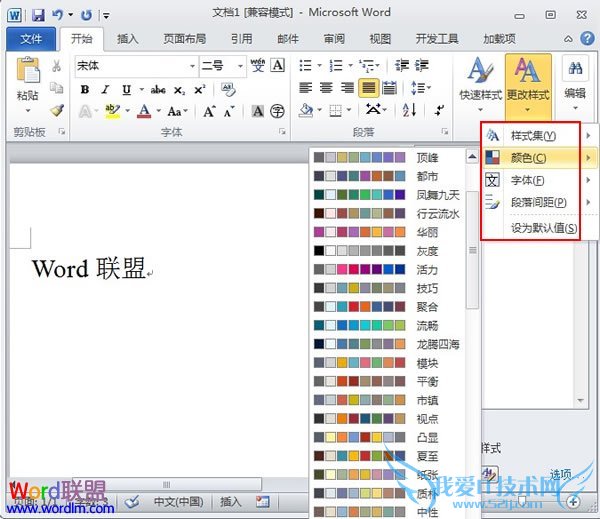Toggle justified paragraph alignment
Viewport: 600px width, 519px height.
(369, 88)
